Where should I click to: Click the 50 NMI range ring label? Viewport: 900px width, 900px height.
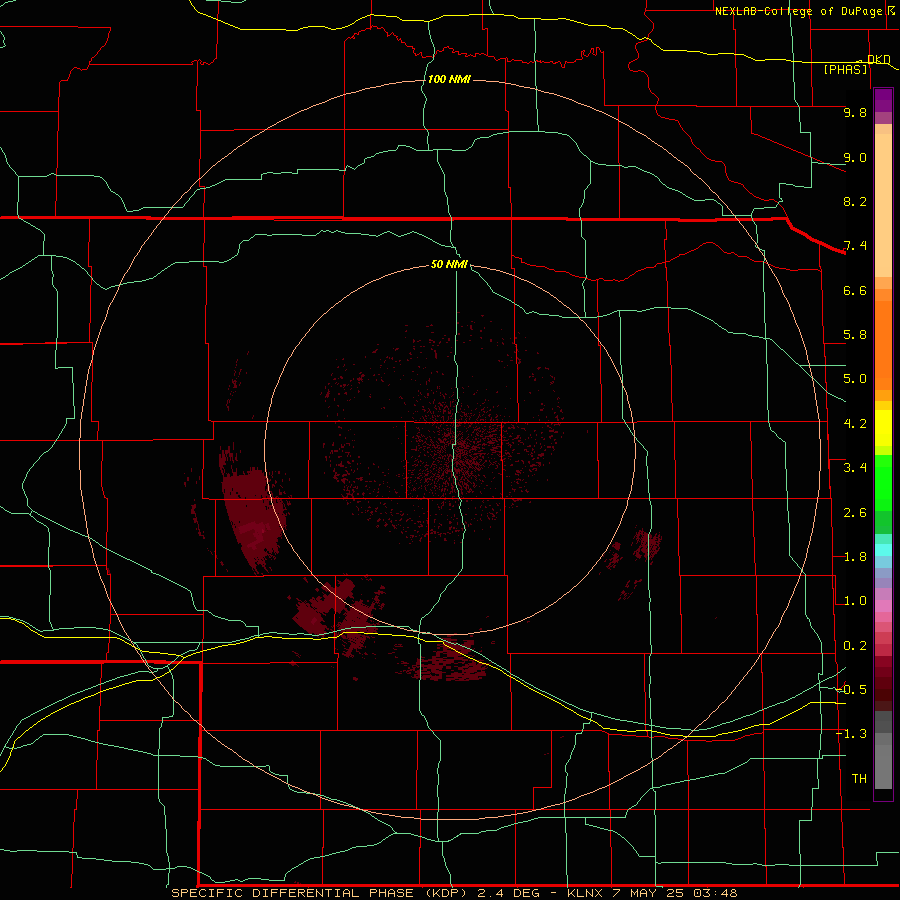point(449,264)
